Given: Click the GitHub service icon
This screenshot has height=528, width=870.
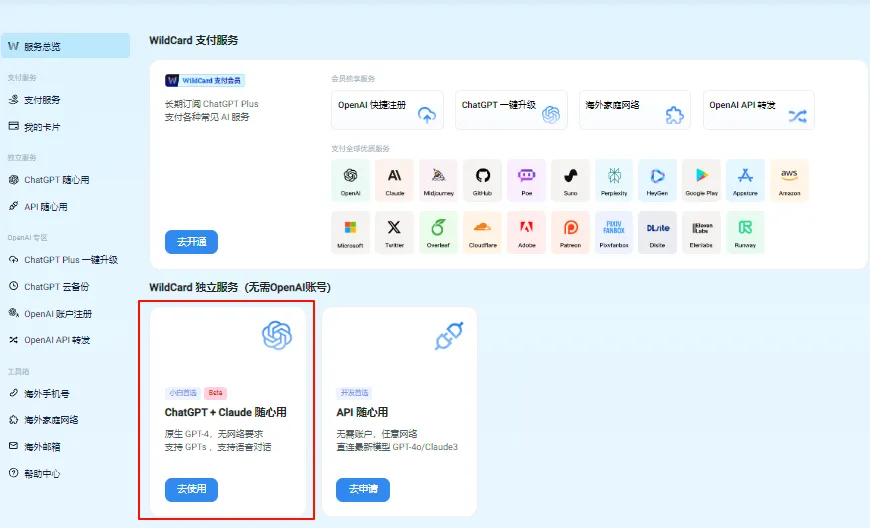Looking at the screenshot, I should (482, 180).
